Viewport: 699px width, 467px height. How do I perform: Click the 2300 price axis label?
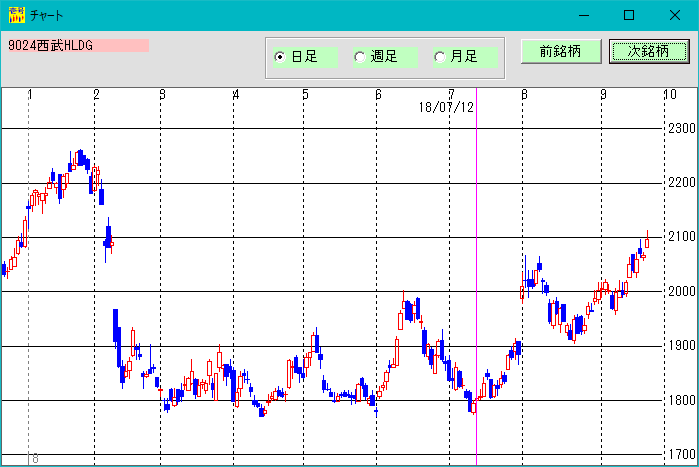coord(682,128)
